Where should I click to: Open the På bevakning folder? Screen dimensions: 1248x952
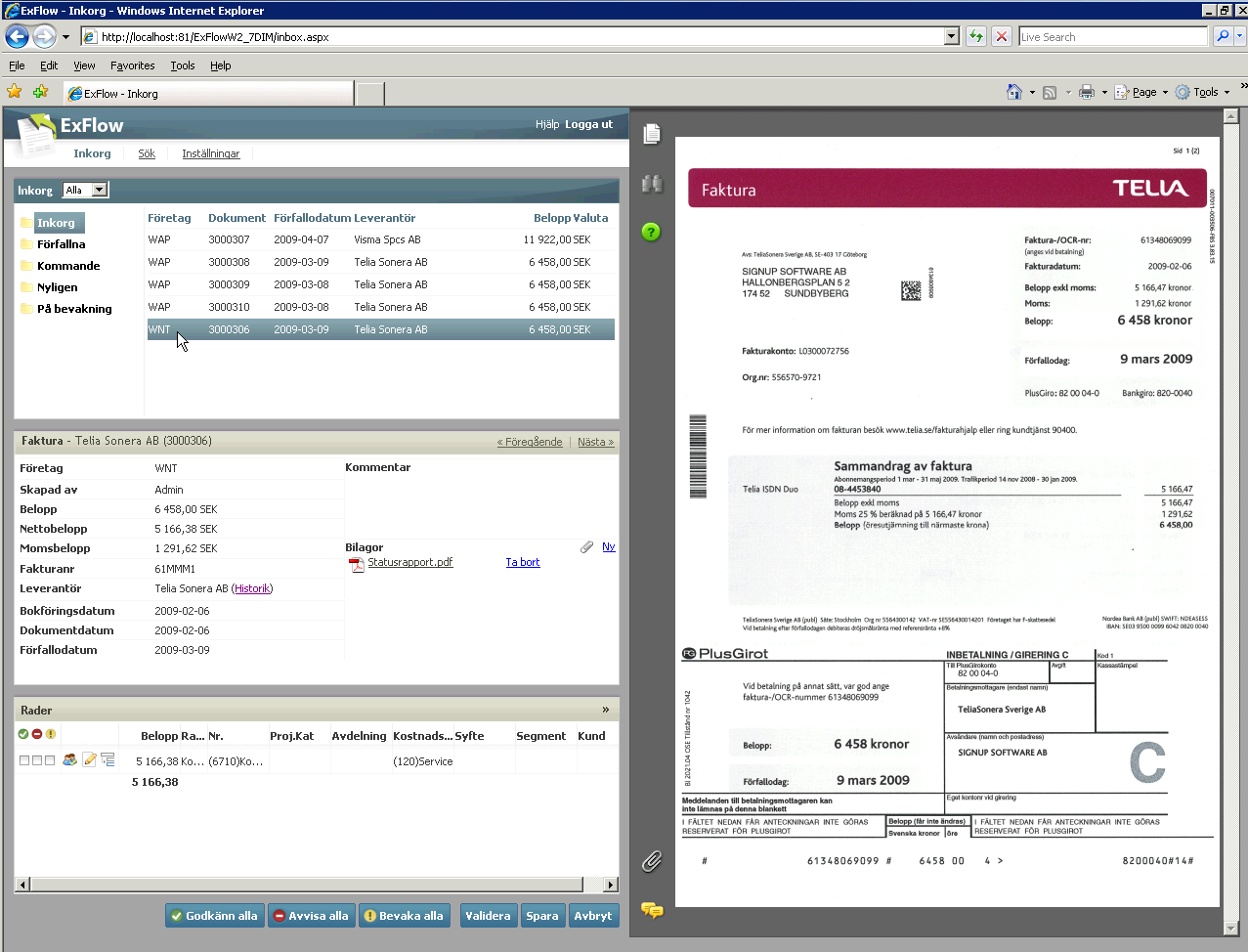pyautogui.click(x=74, y=309)
